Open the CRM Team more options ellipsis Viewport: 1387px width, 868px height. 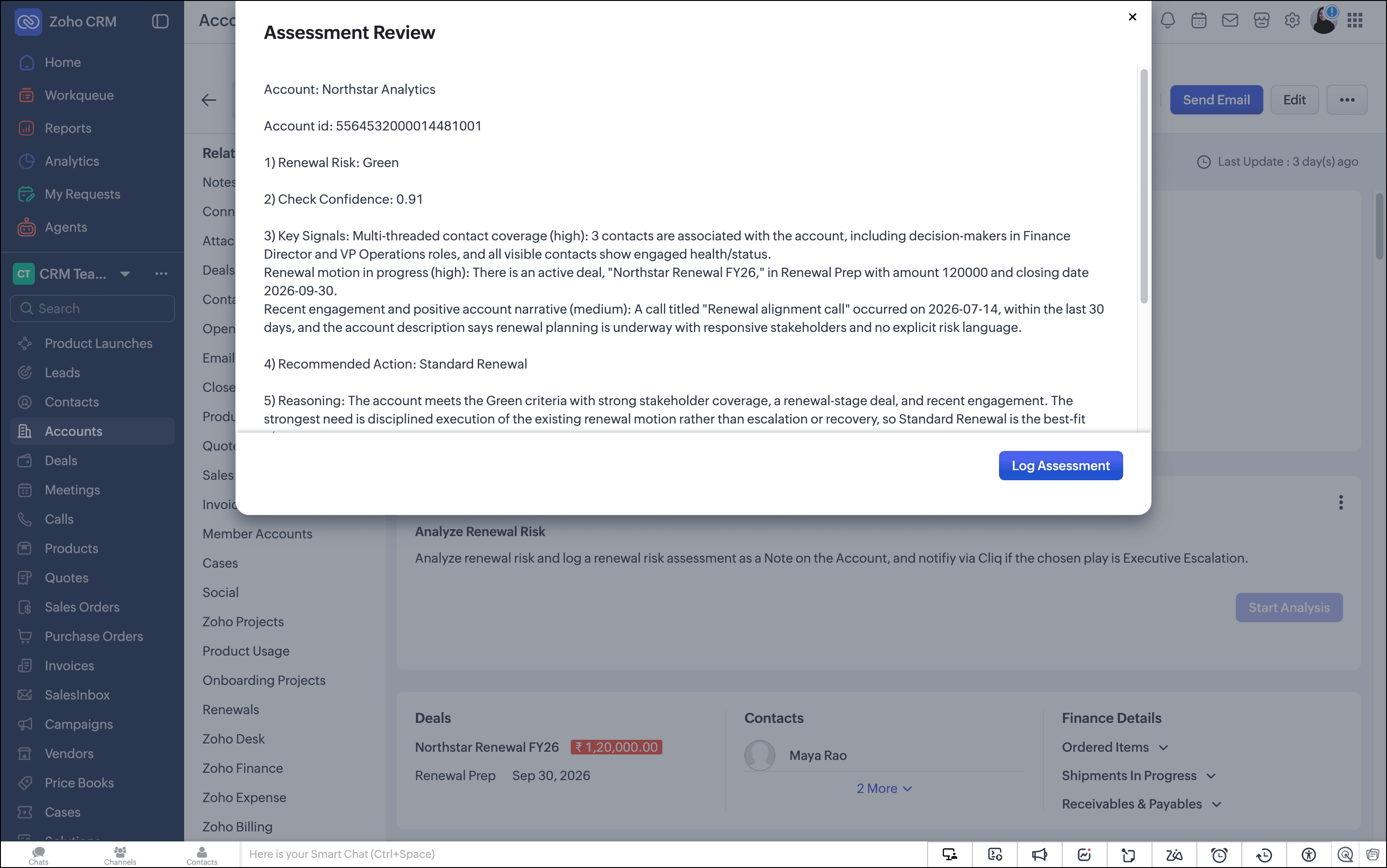[161, 274]
